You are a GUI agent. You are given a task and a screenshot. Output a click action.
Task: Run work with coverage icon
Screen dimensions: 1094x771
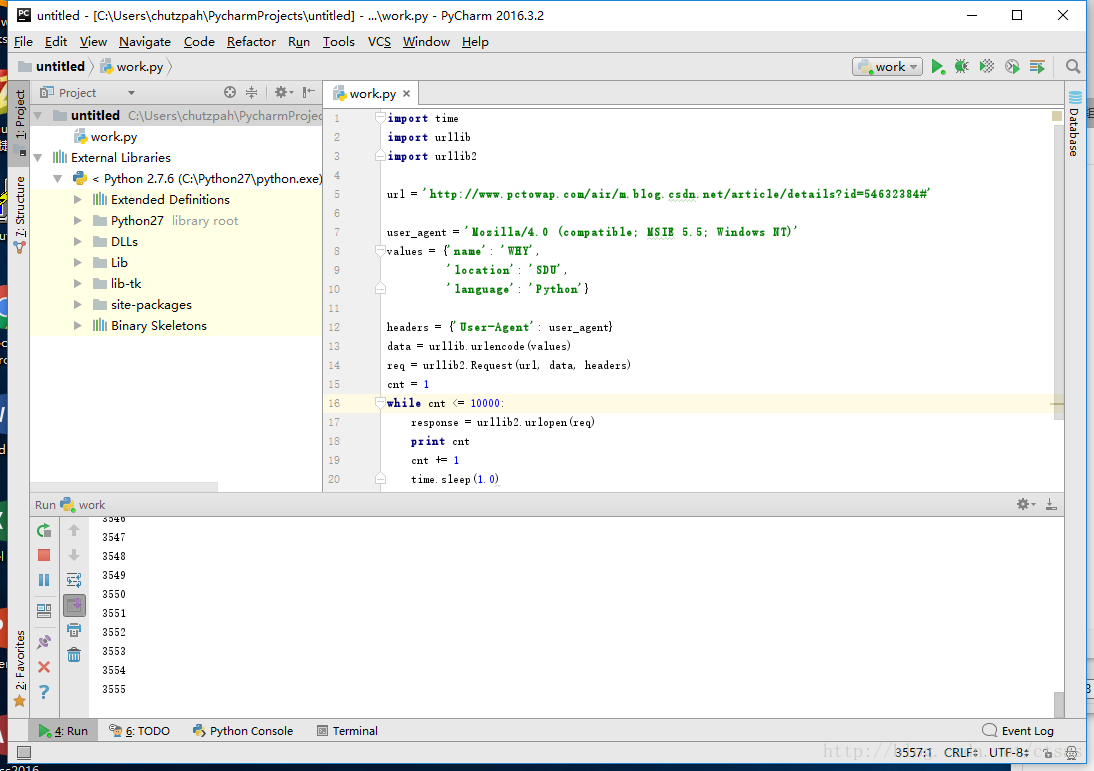987,67
